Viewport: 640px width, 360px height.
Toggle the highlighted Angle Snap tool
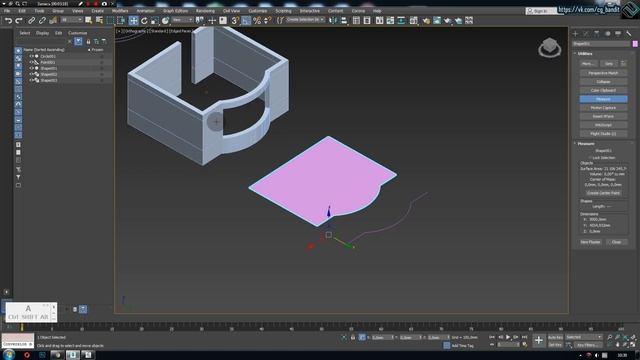(246, 20)
